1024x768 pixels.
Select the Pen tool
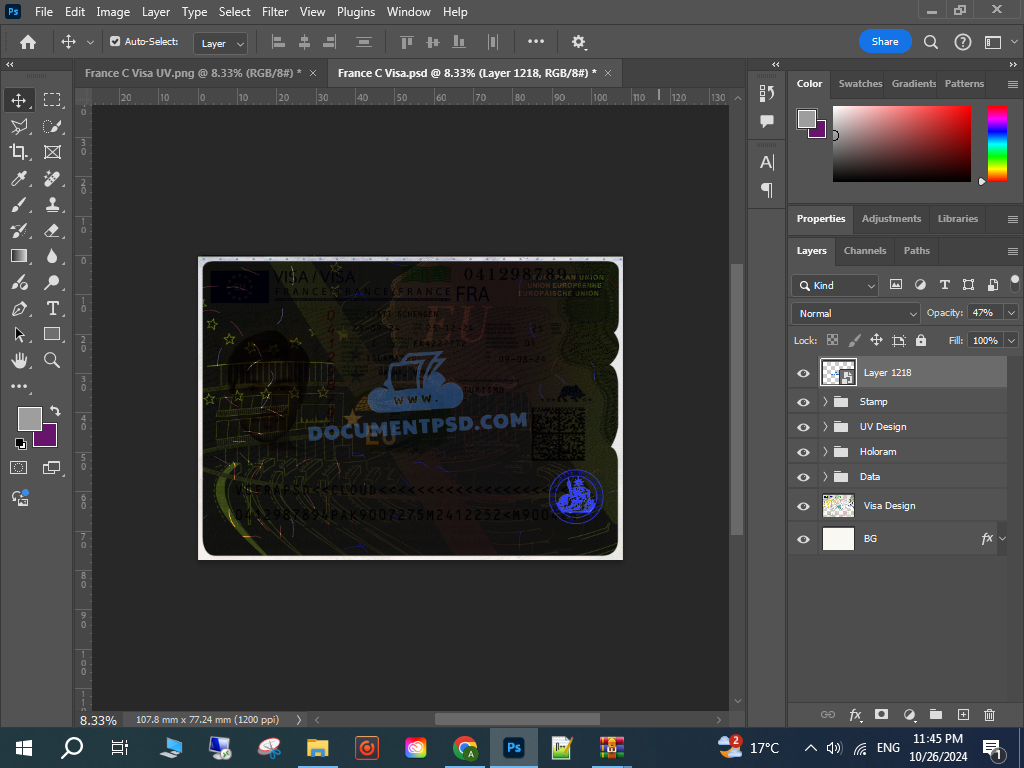click(x=18, y=308)
